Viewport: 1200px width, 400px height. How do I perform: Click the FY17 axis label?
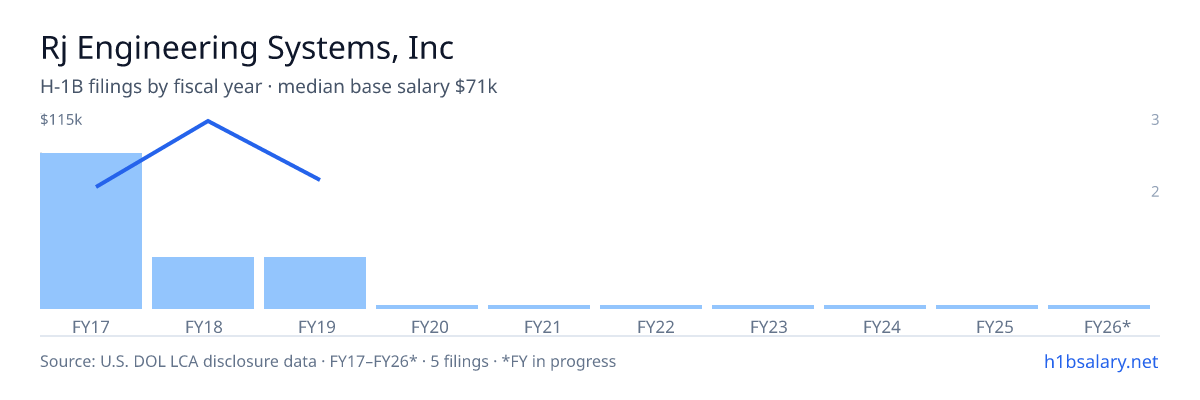[x=91, y=327]
